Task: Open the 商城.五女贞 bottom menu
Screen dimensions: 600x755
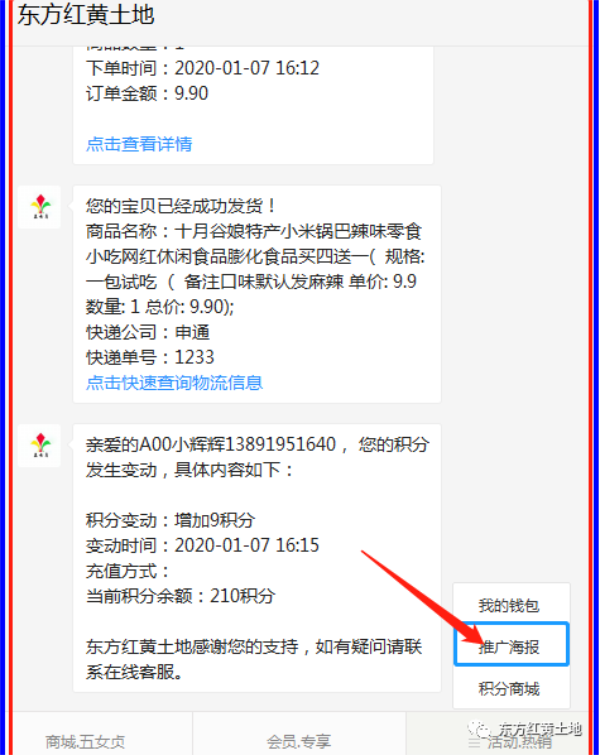Action: click(86, 742)
